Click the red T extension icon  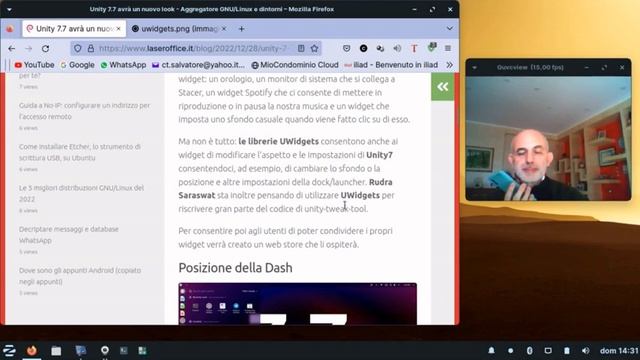point(414,48)
